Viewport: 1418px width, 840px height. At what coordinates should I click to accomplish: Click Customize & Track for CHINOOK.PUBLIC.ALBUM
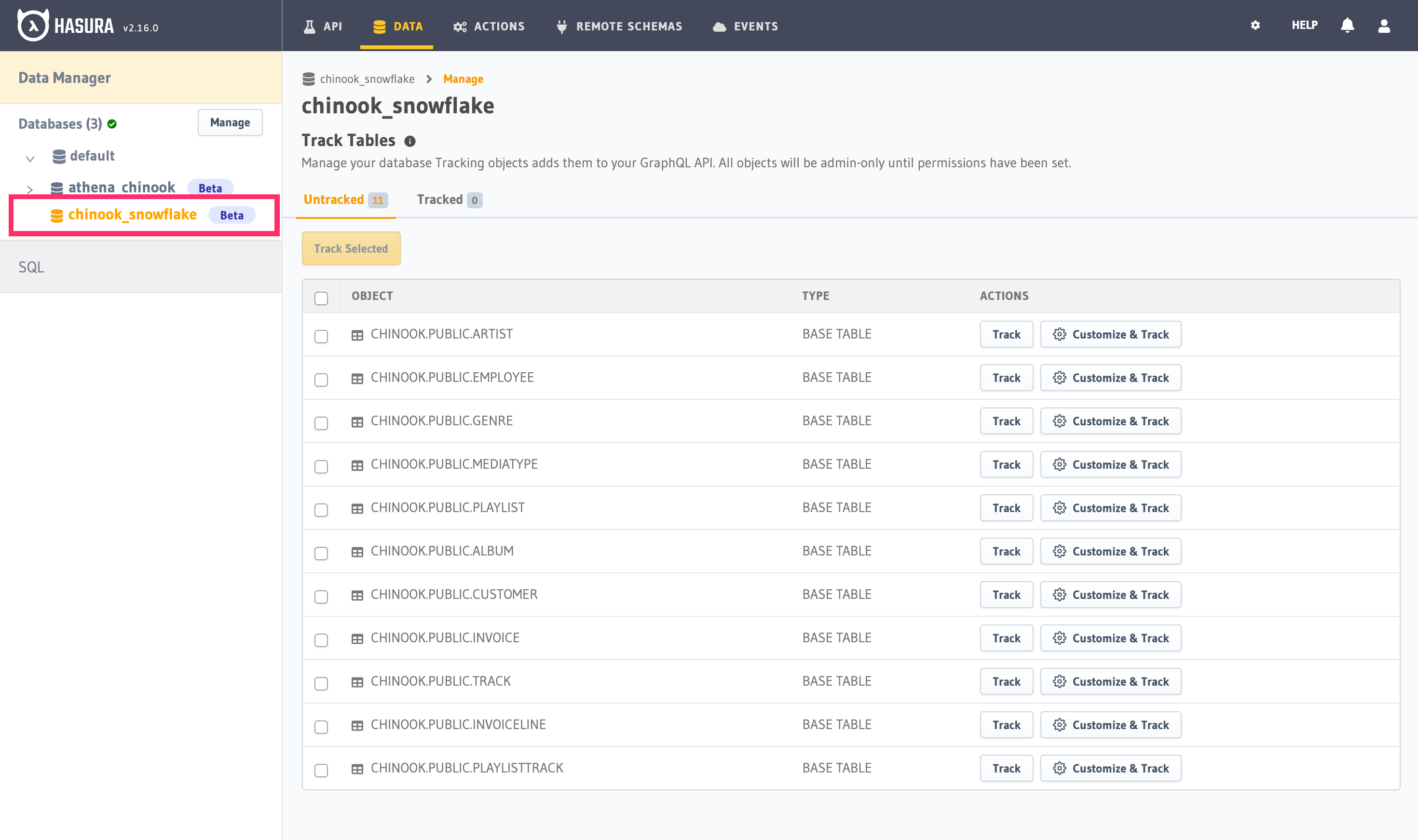1110,551
